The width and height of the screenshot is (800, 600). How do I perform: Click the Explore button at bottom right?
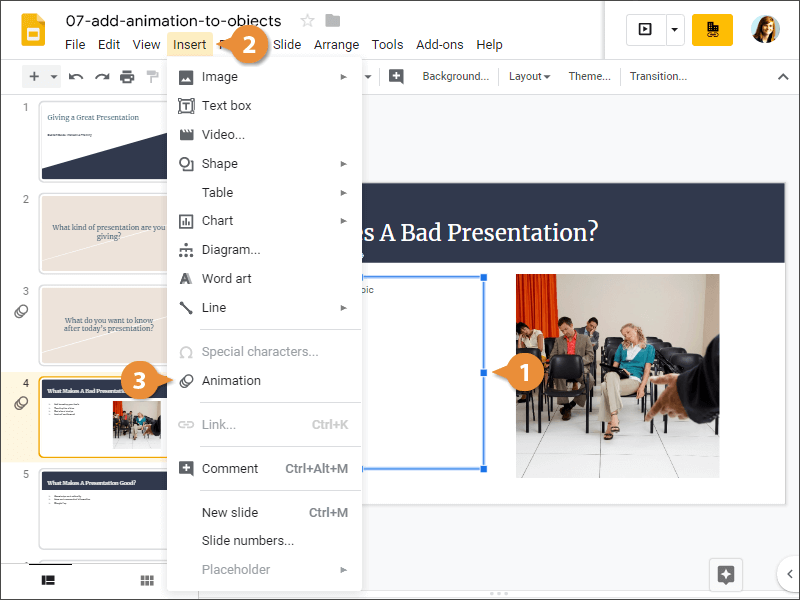(x=726, y=574)
